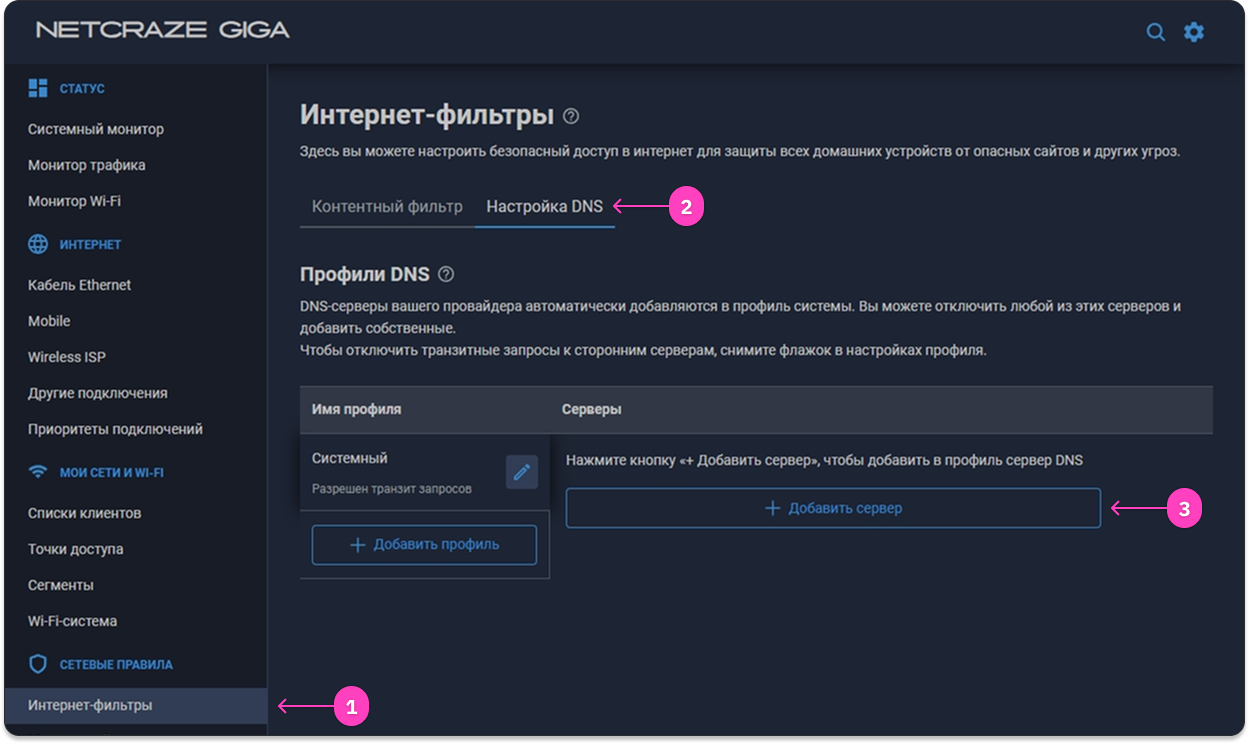This screenshot has width=1249, height=744.
Task: Click help icon beside Профили DNS
Action: point(446,274)
